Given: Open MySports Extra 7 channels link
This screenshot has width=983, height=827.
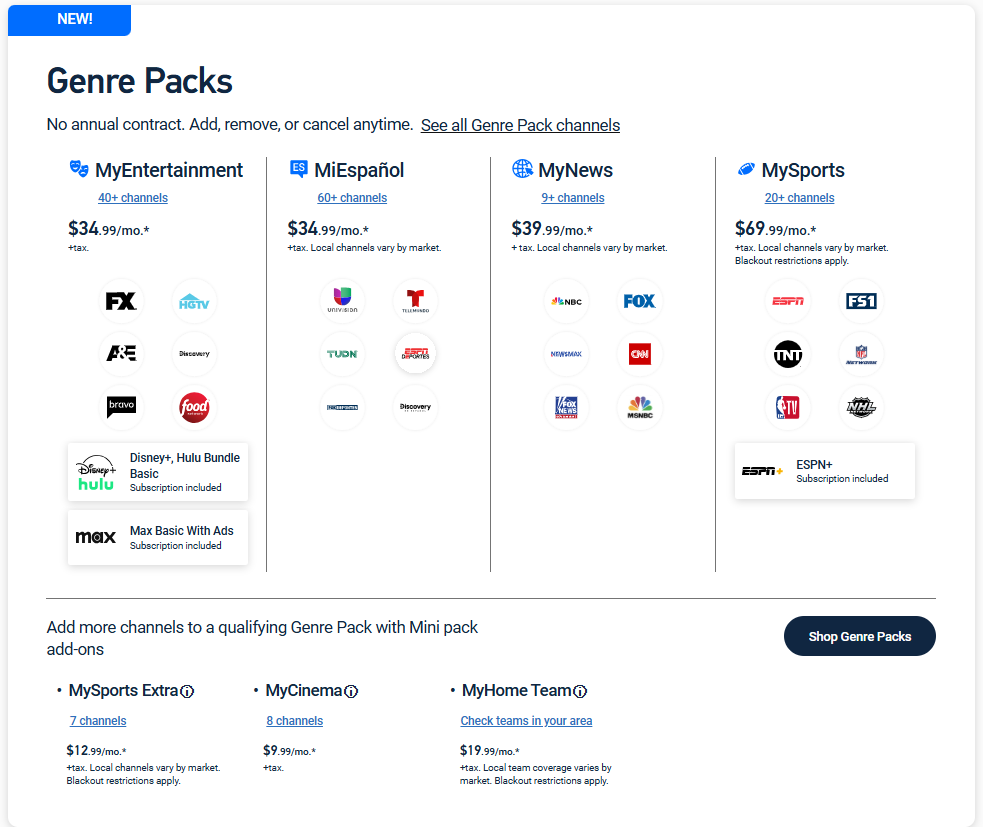Looking at the screenshot, I should pyautogui.click(x=98, y=720).
